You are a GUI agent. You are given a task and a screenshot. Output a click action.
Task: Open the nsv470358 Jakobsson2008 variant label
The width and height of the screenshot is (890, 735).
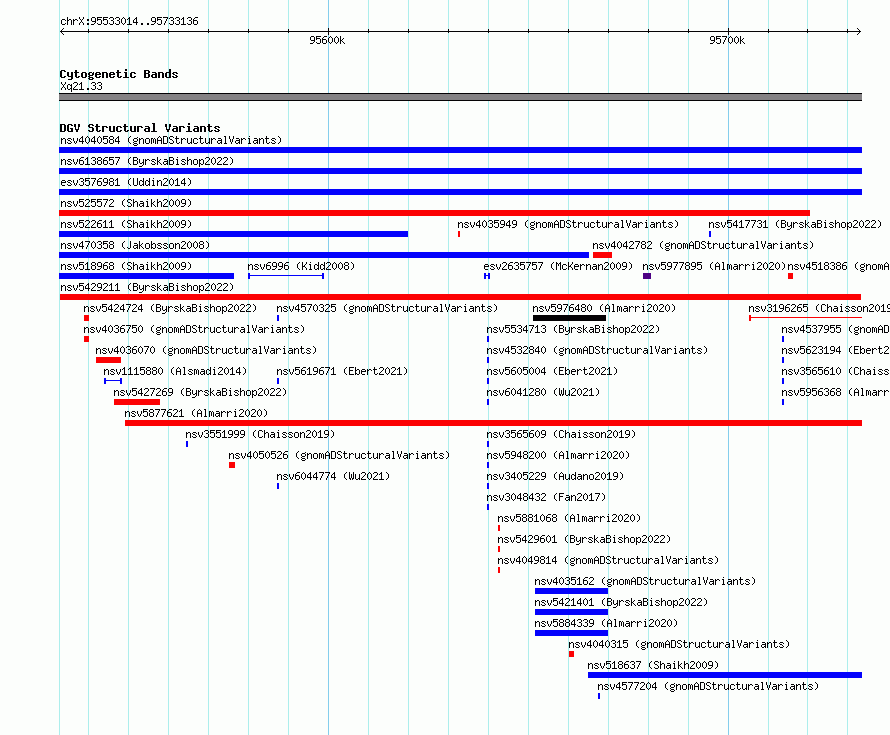(x=135, y=245)
